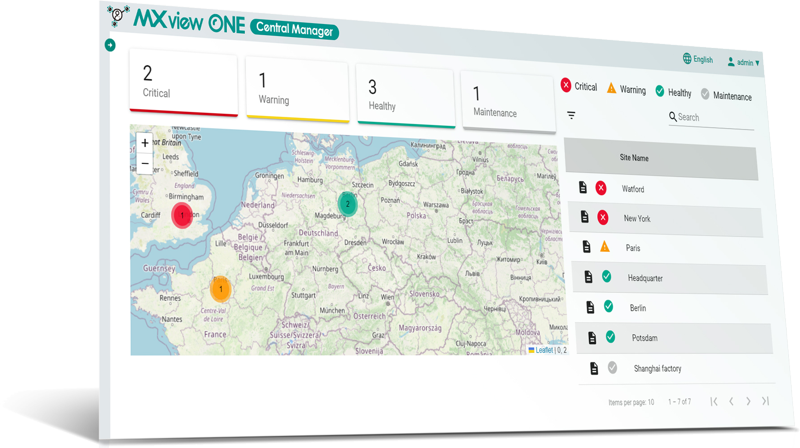Select the Watford site name
The image size is (800, 448).
tap(633, 189)
